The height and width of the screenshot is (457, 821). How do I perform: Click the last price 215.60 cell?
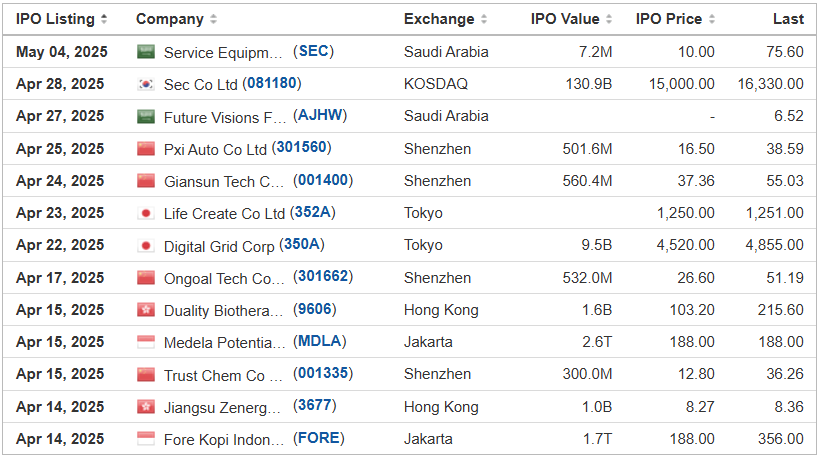(781, 310)
